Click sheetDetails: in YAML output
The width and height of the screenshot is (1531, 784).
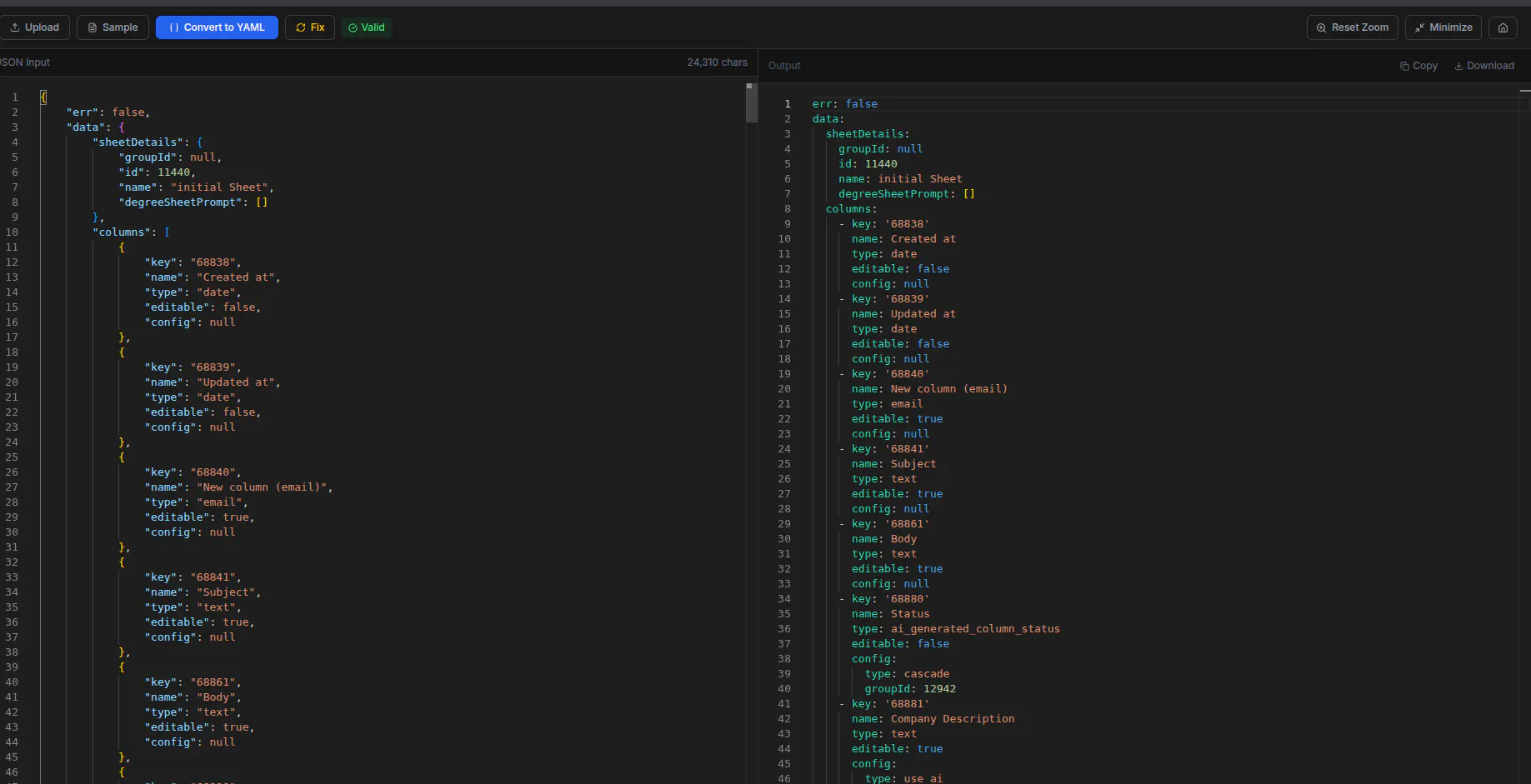[868, 134]
